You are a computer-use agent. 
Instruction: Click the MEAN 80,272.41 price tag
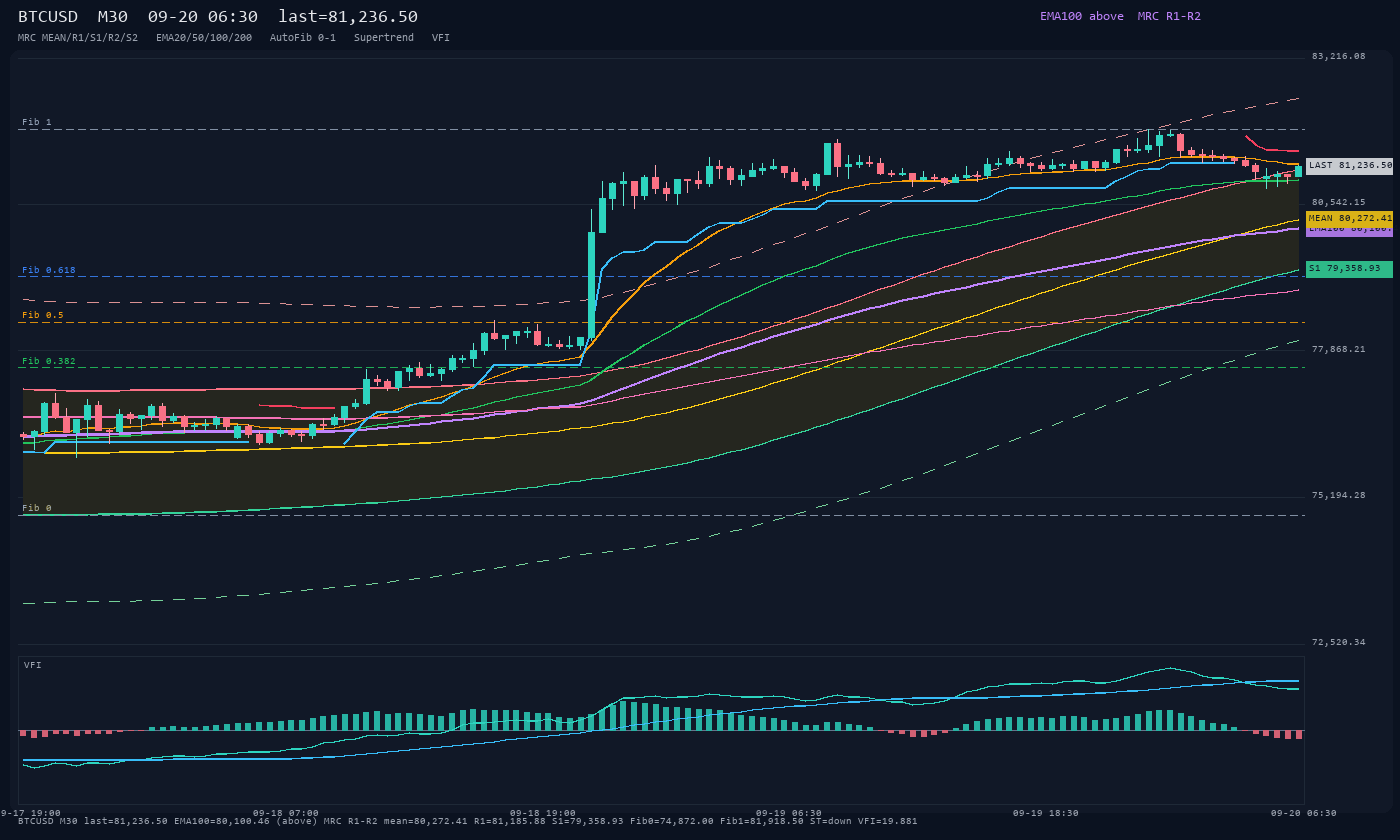coord(1349,218)
